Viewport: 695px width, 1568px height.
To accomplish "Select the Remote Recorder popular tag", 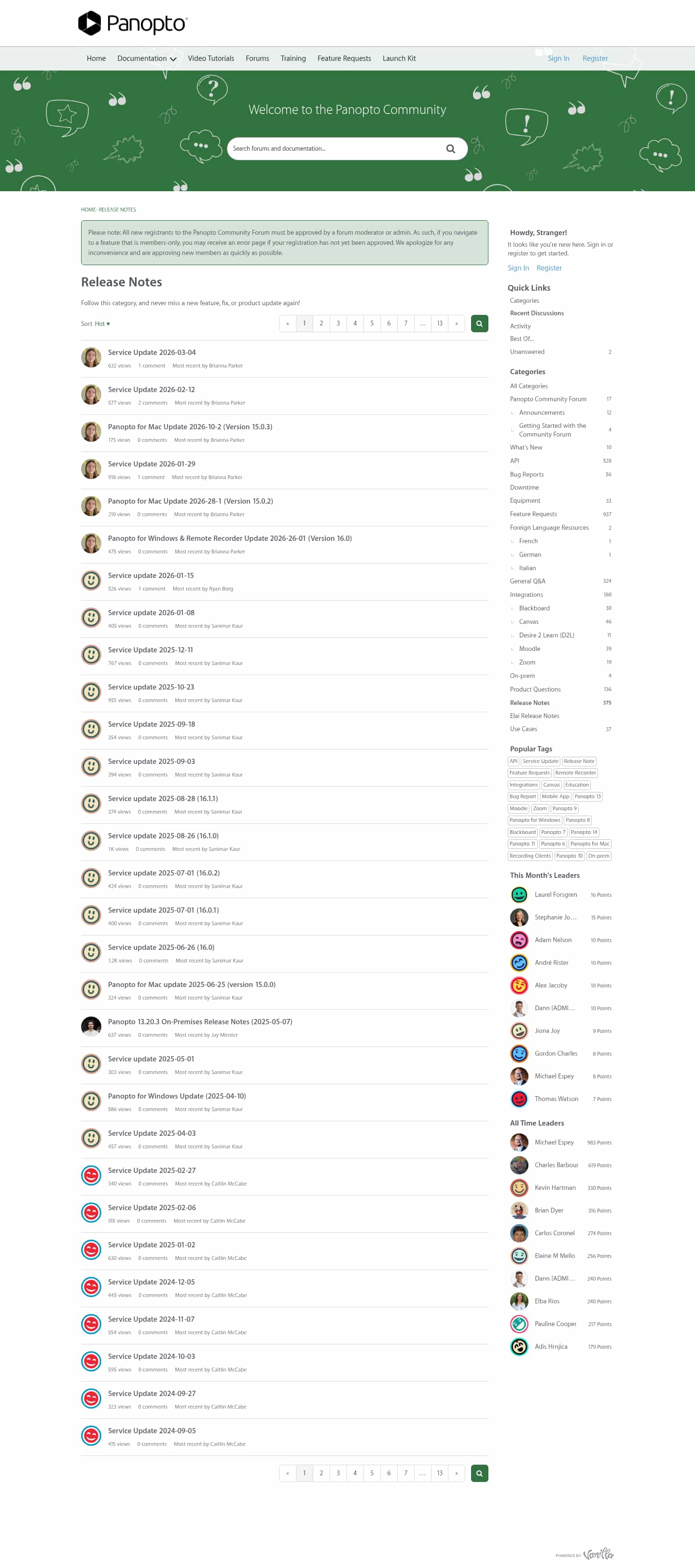I will [575, 773].
